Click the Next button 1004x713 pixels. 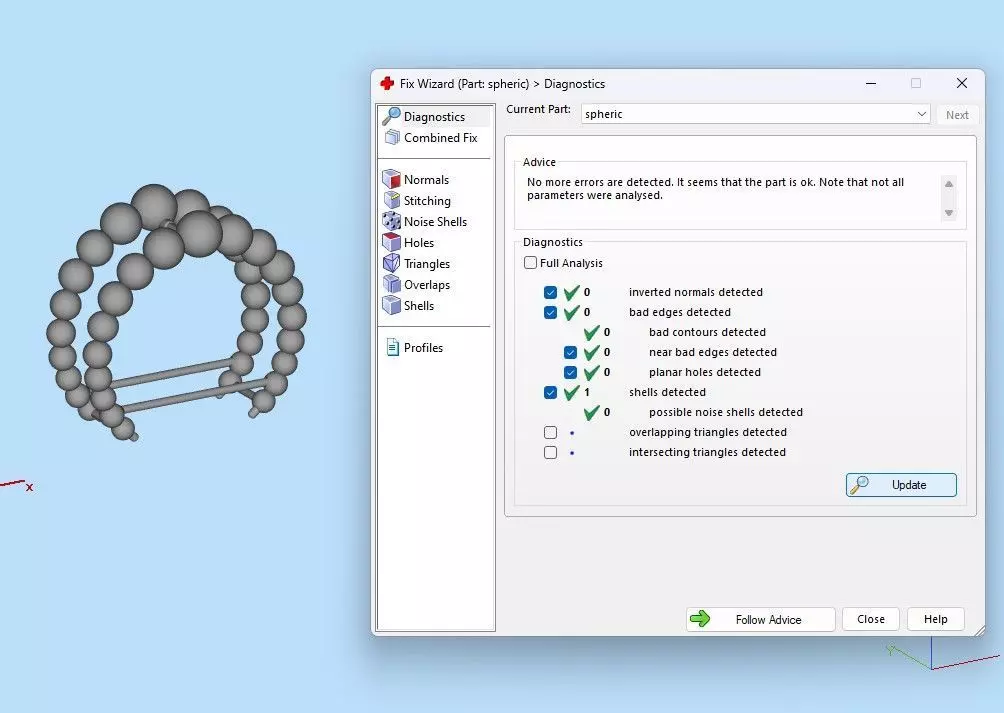957,115
